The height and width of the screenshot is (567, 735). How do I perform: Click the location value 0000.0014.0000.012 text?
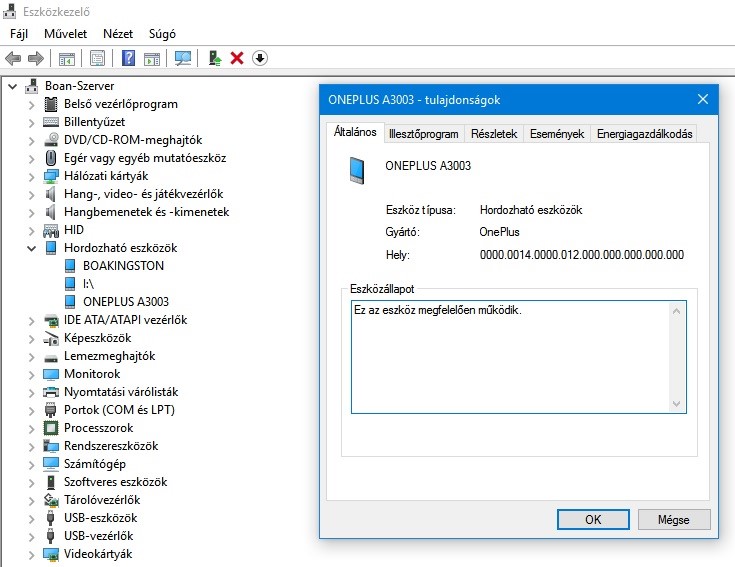point(582,255)
